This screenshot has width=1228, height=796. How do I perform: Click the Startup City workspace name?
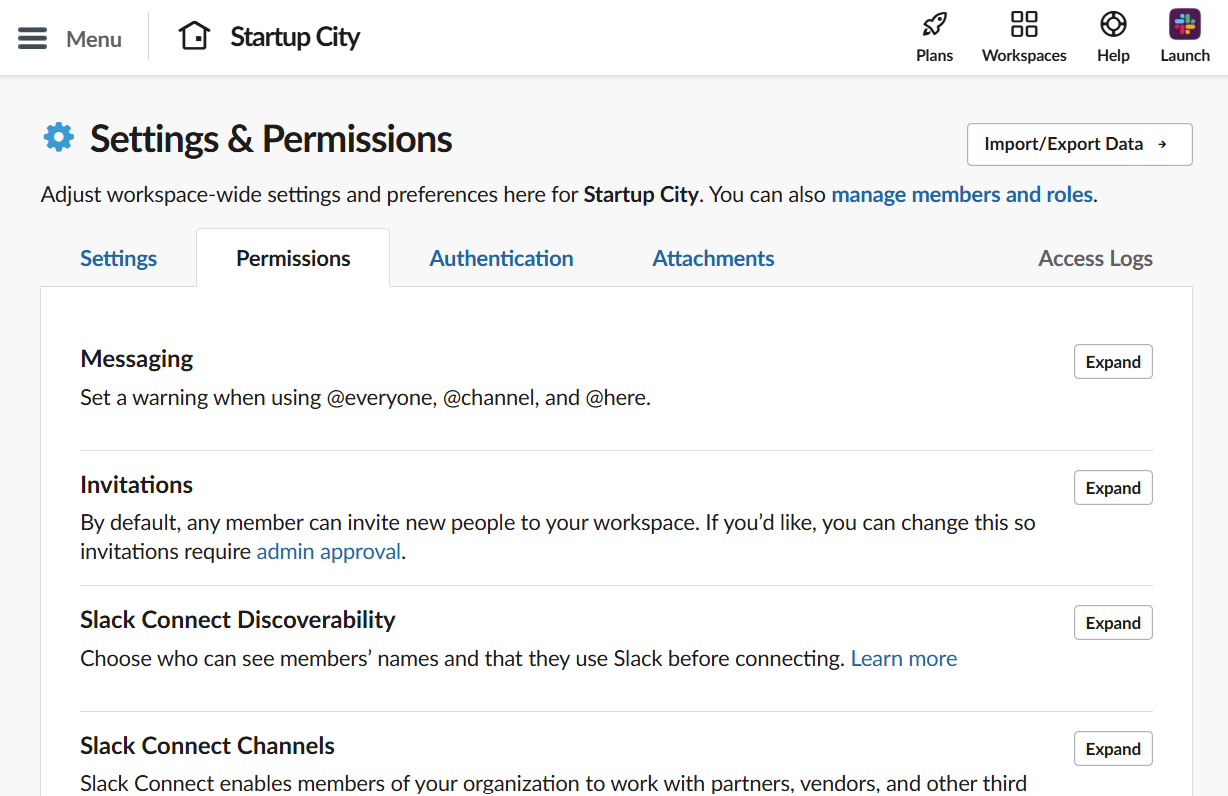click(x=295, y=37)
